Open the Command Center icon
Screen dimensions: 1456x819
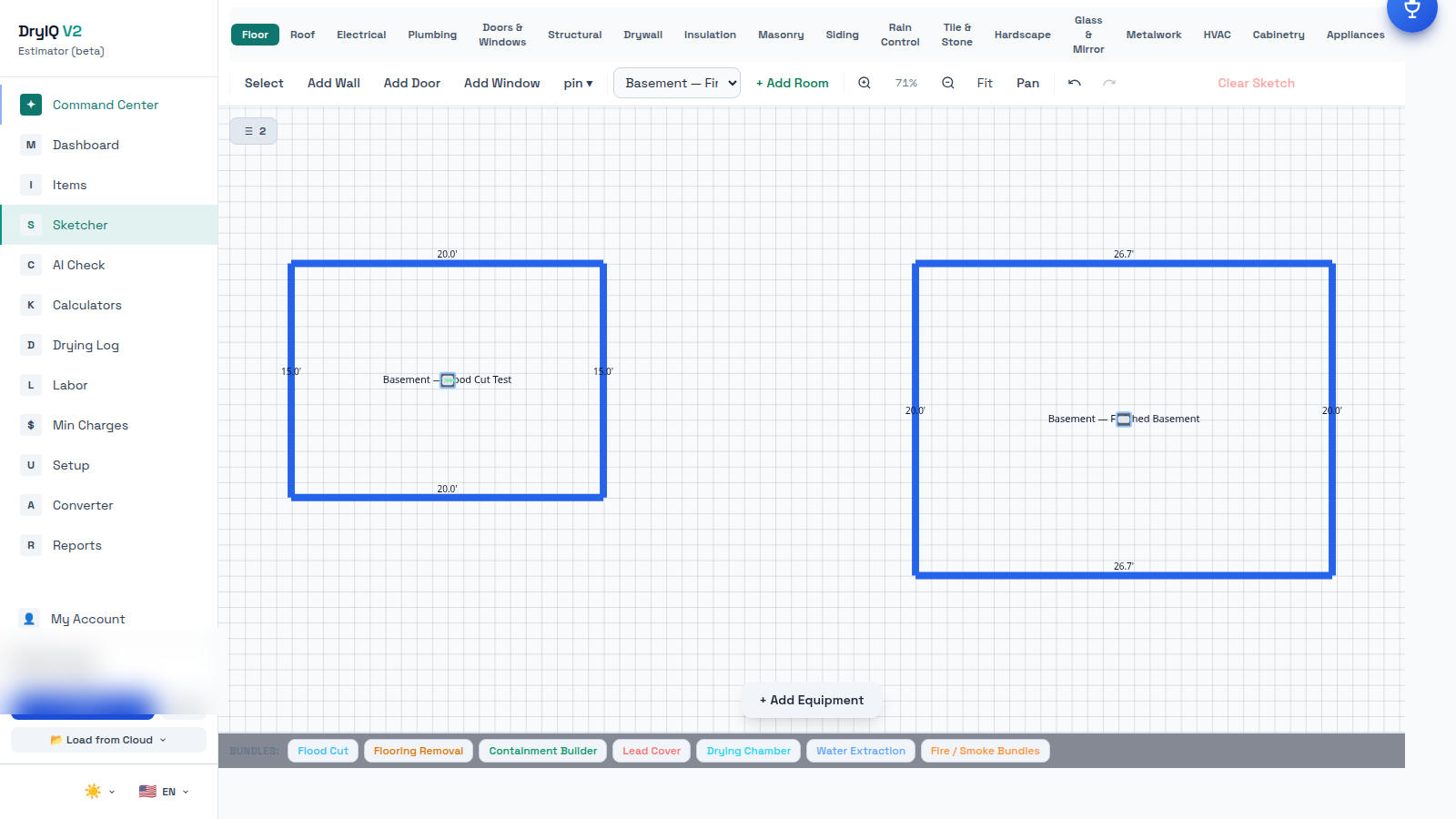tap(31, 105)
